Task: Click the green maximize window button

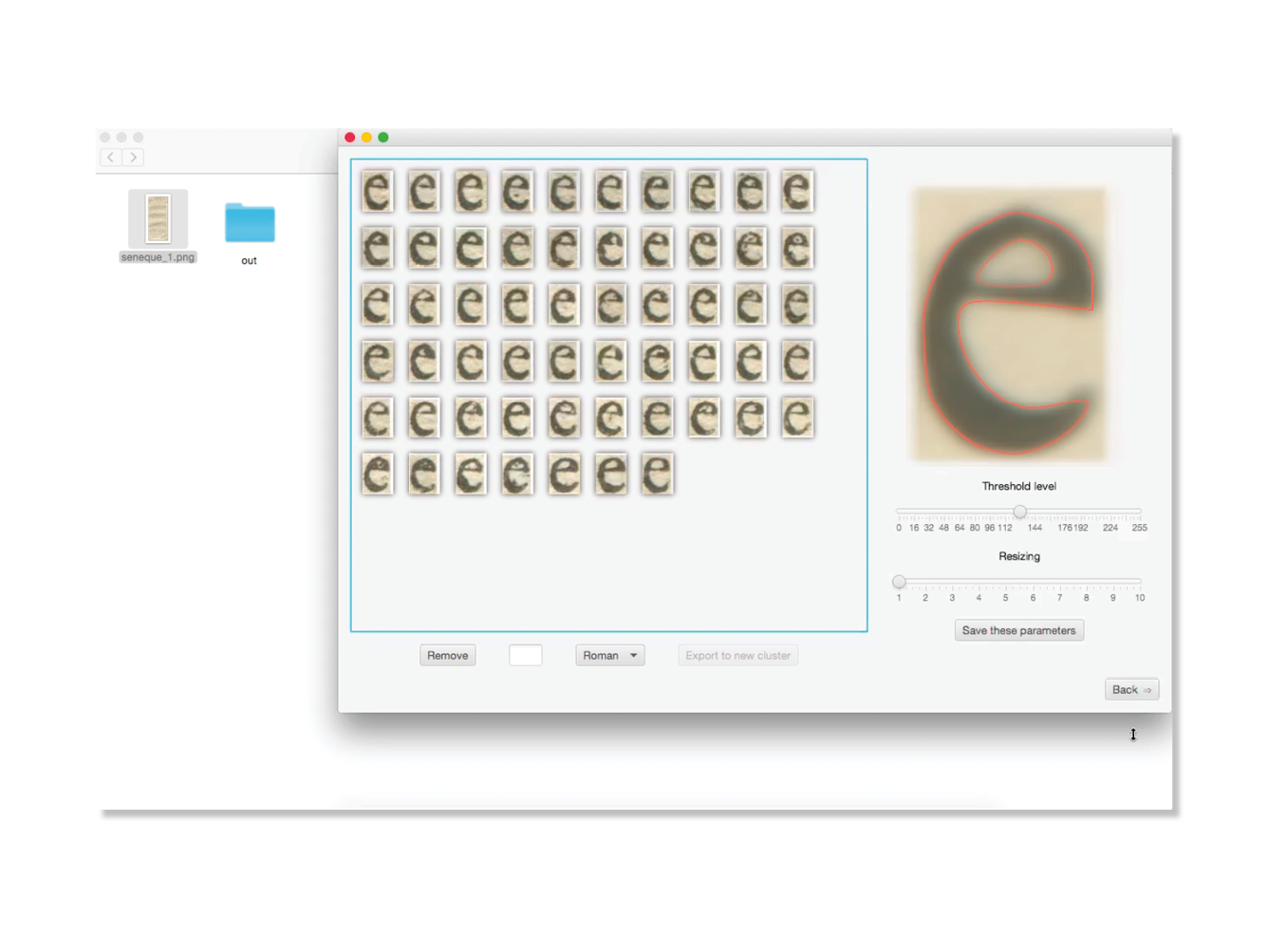Action: [x=383, y=138]
